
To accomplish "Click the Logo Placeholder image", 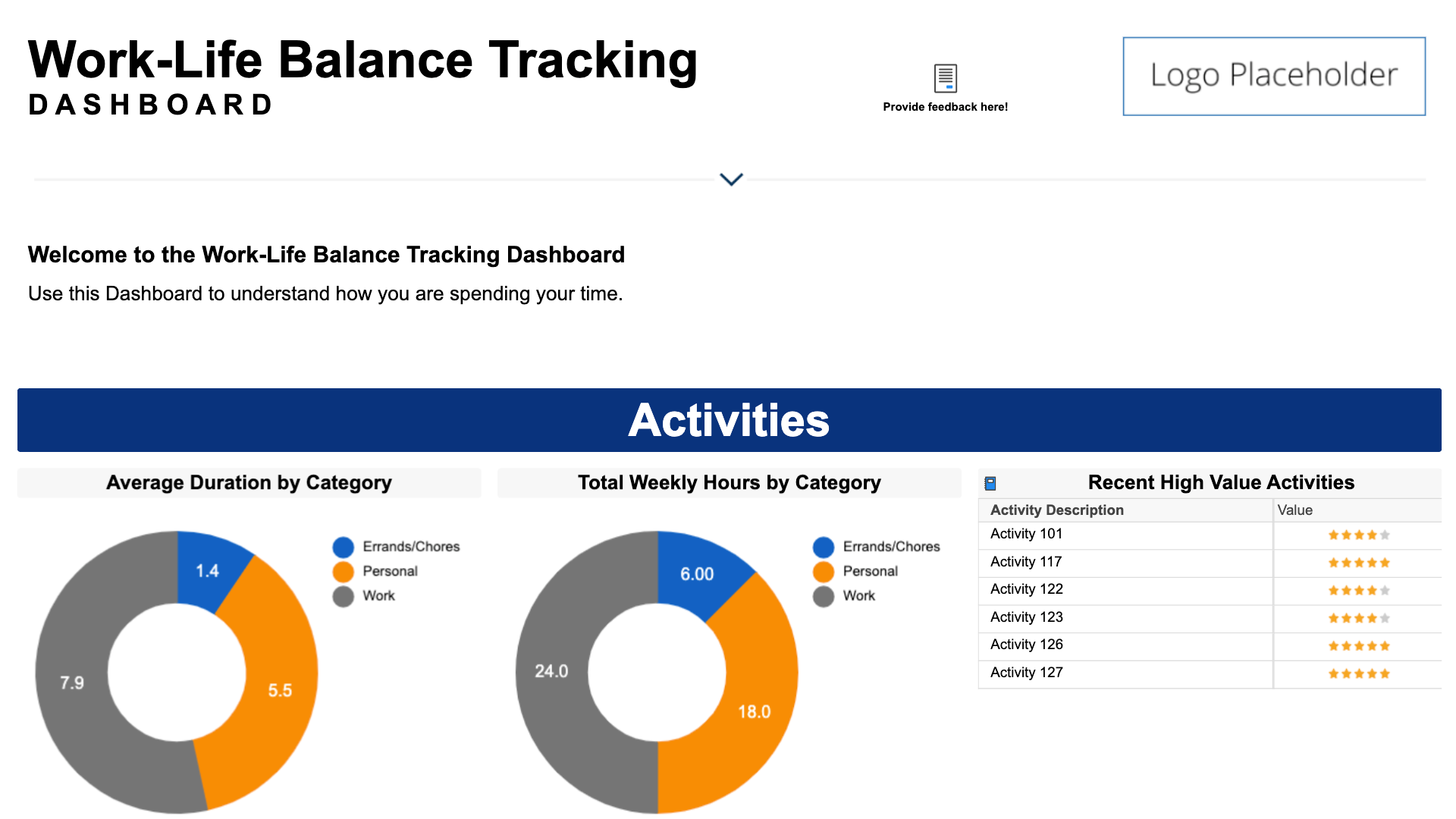I will point(1273,76).
